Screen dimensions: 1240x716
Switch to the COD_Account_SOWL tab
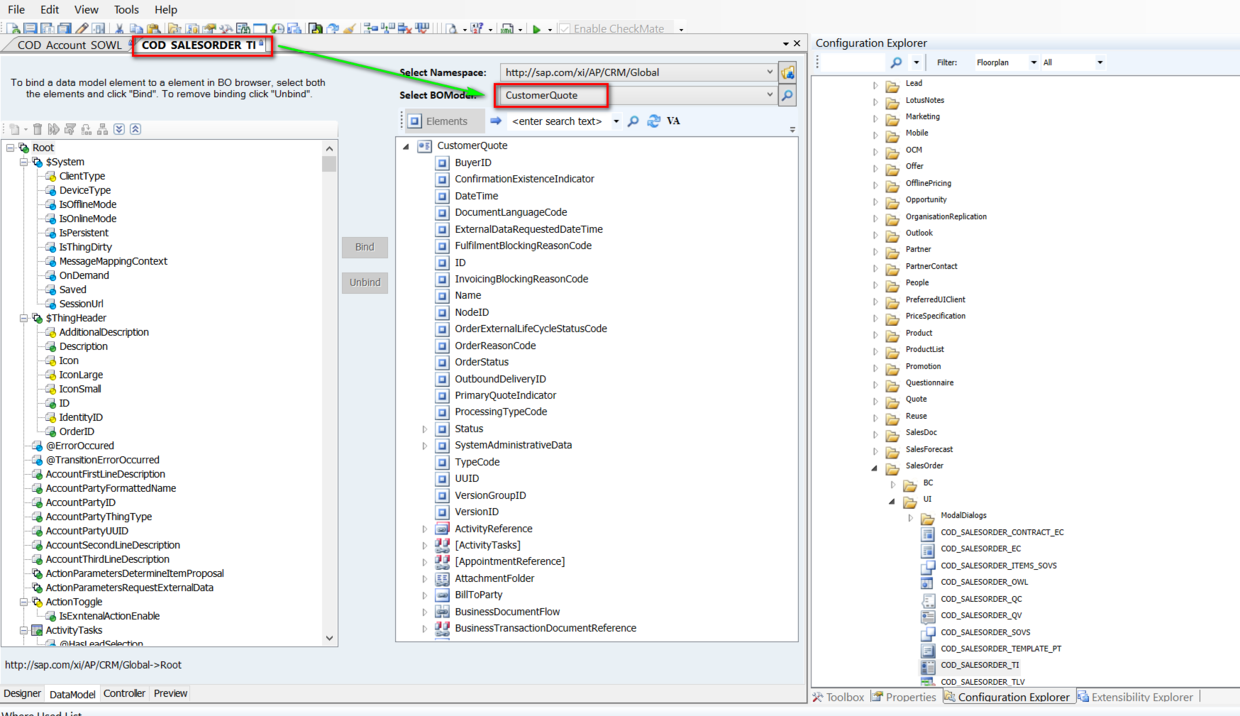pos(70,45)
